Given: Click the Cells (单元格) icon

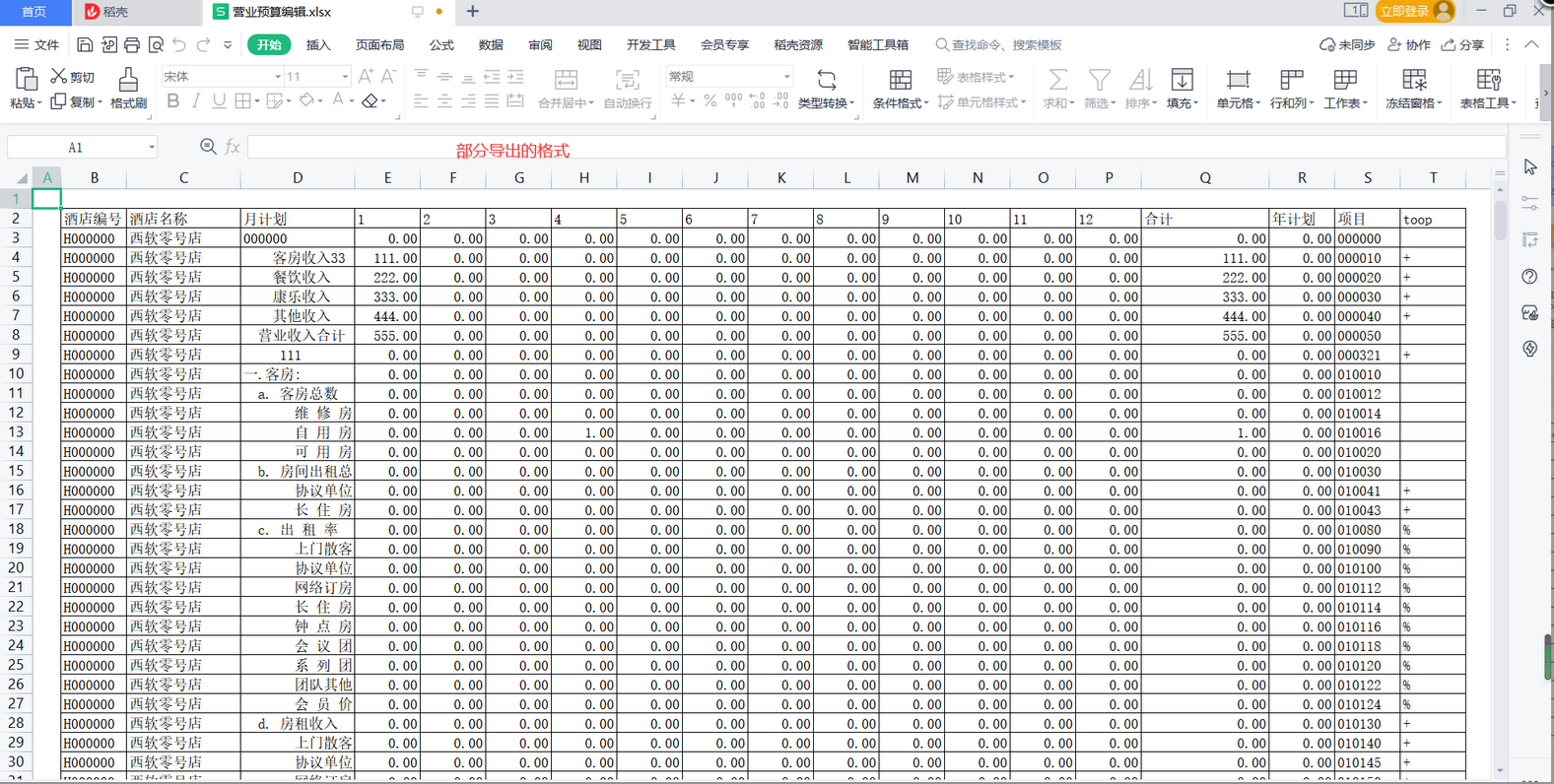Looking at the screenshot, I should point(1238,79).
